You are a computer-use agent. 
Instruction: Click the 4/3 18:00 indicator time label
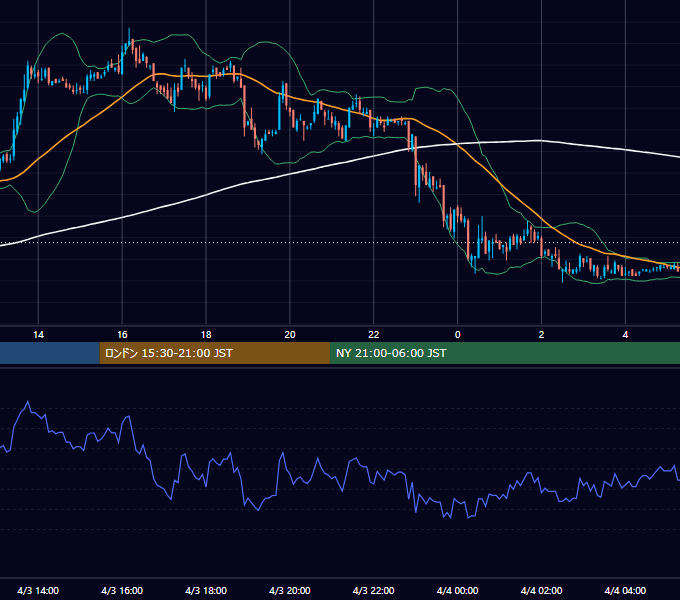[206, 590]
